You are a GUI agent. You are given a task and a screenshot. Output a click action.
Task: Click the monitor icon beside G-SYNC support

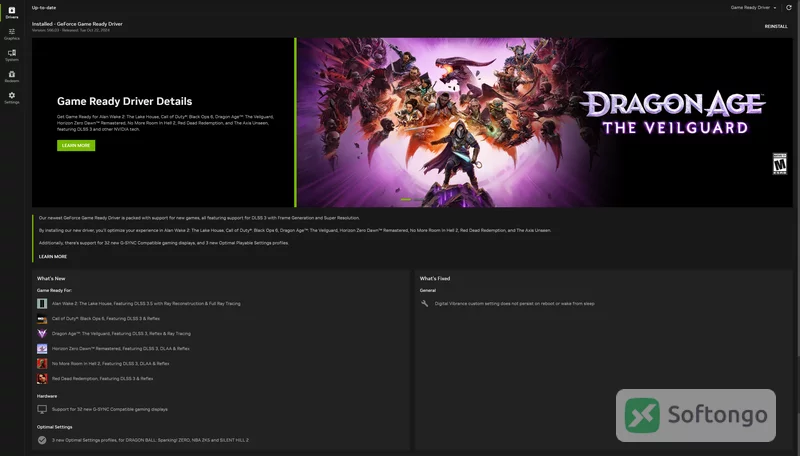[42, 410]
